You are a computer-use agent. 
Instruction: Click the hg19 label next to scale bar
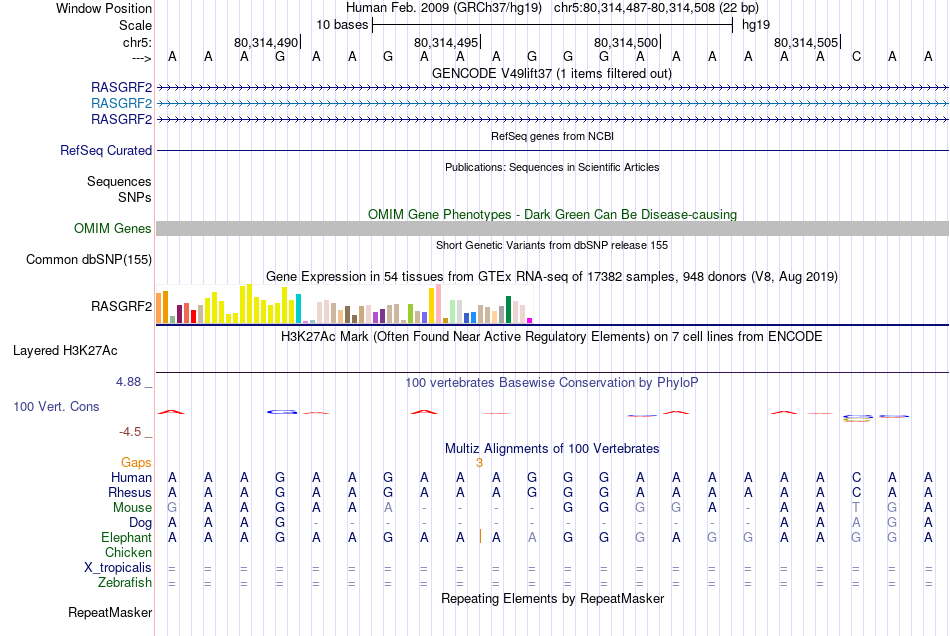[x=756, y=25]
